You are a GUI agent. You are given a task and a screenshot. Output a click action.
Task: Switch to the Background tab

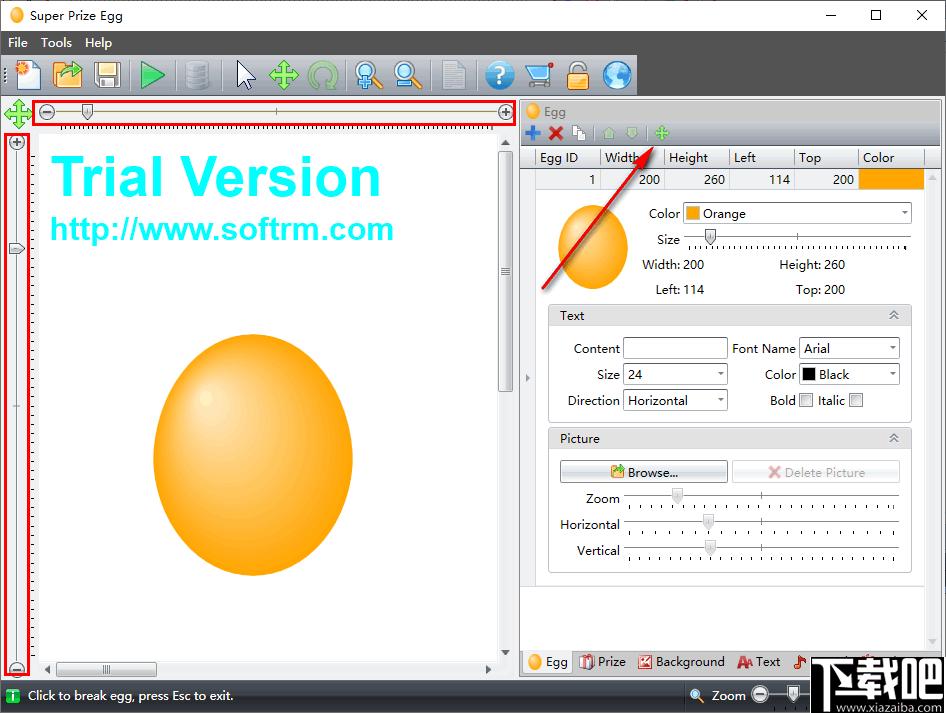pyautogui.click(x=682, y=662)
